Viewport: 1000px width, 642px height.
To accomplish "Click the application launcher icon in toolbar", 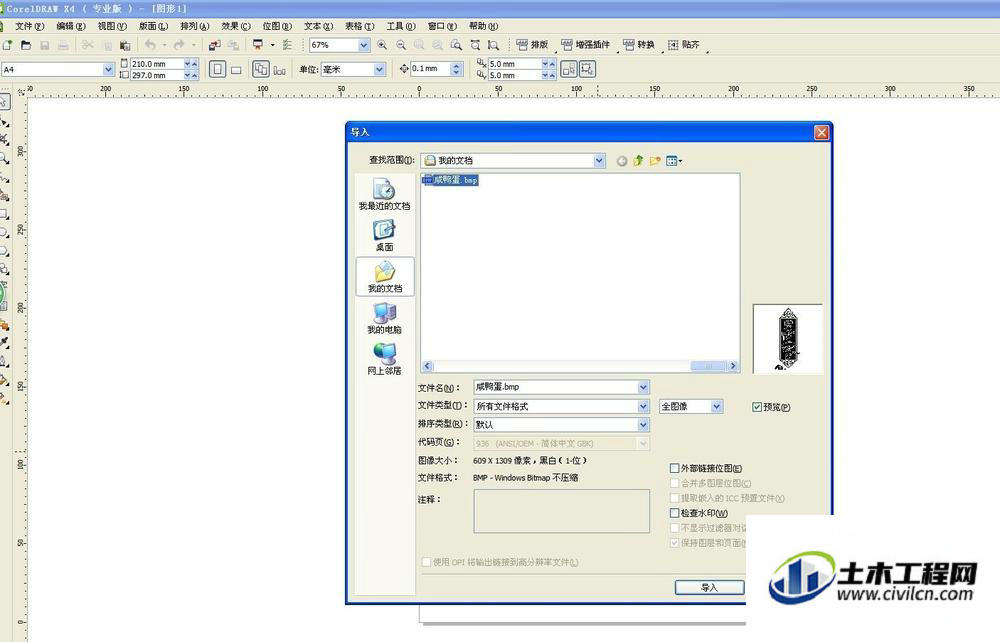I will click(x=258, y=45).
